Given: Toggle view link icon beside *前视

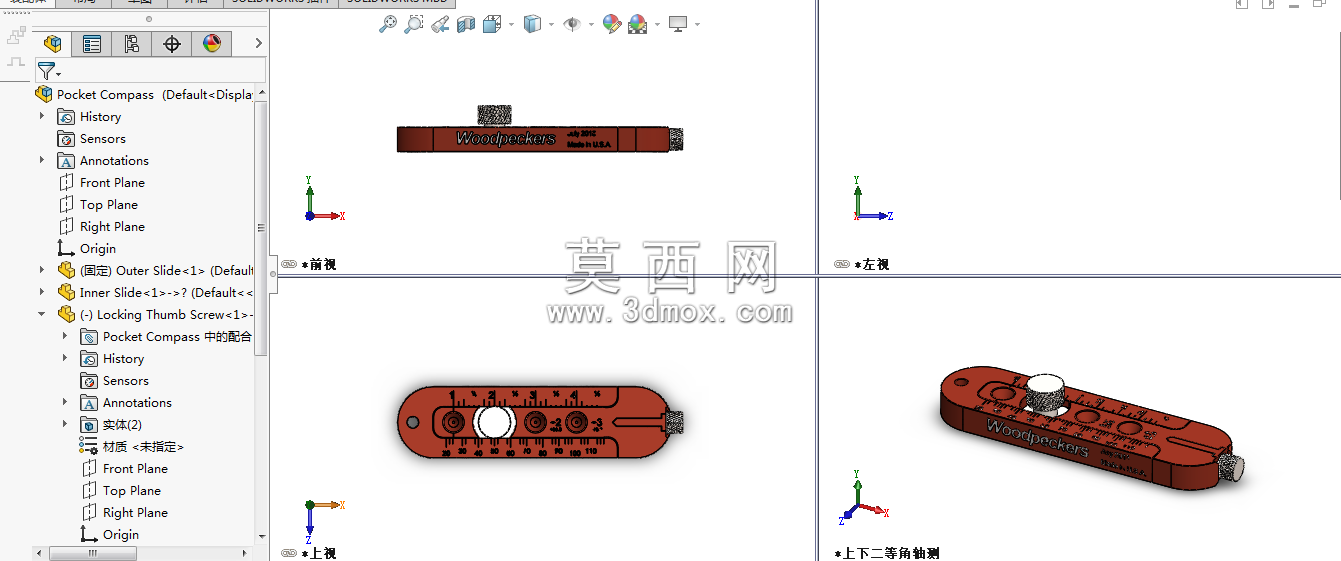Looking at the screenshot, I should click(289, 264).
